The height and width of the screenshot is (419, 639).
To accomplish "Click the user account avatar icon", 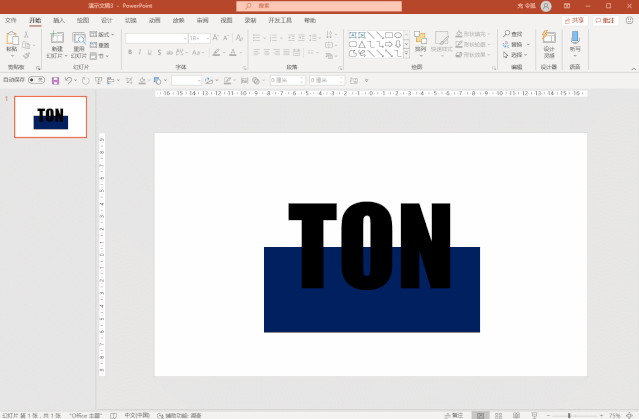I will point(546,6).
